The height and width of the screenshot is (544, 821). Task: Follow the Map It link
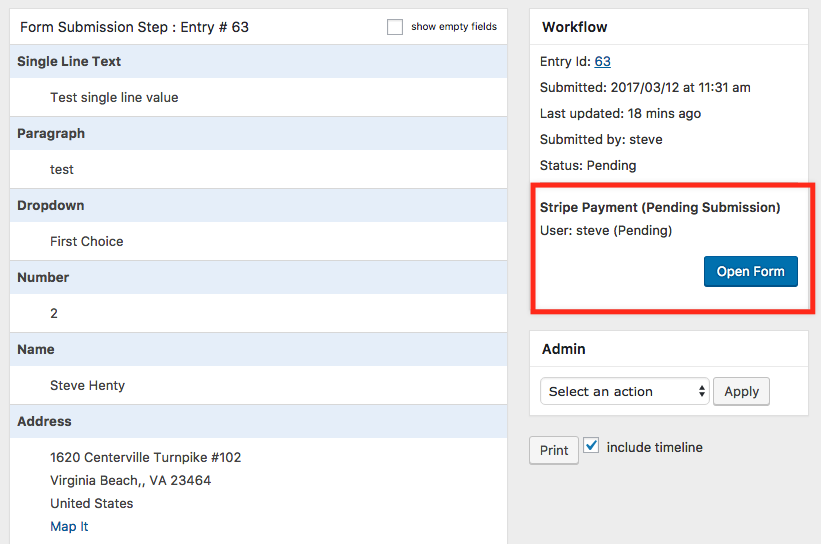[69, 526]
